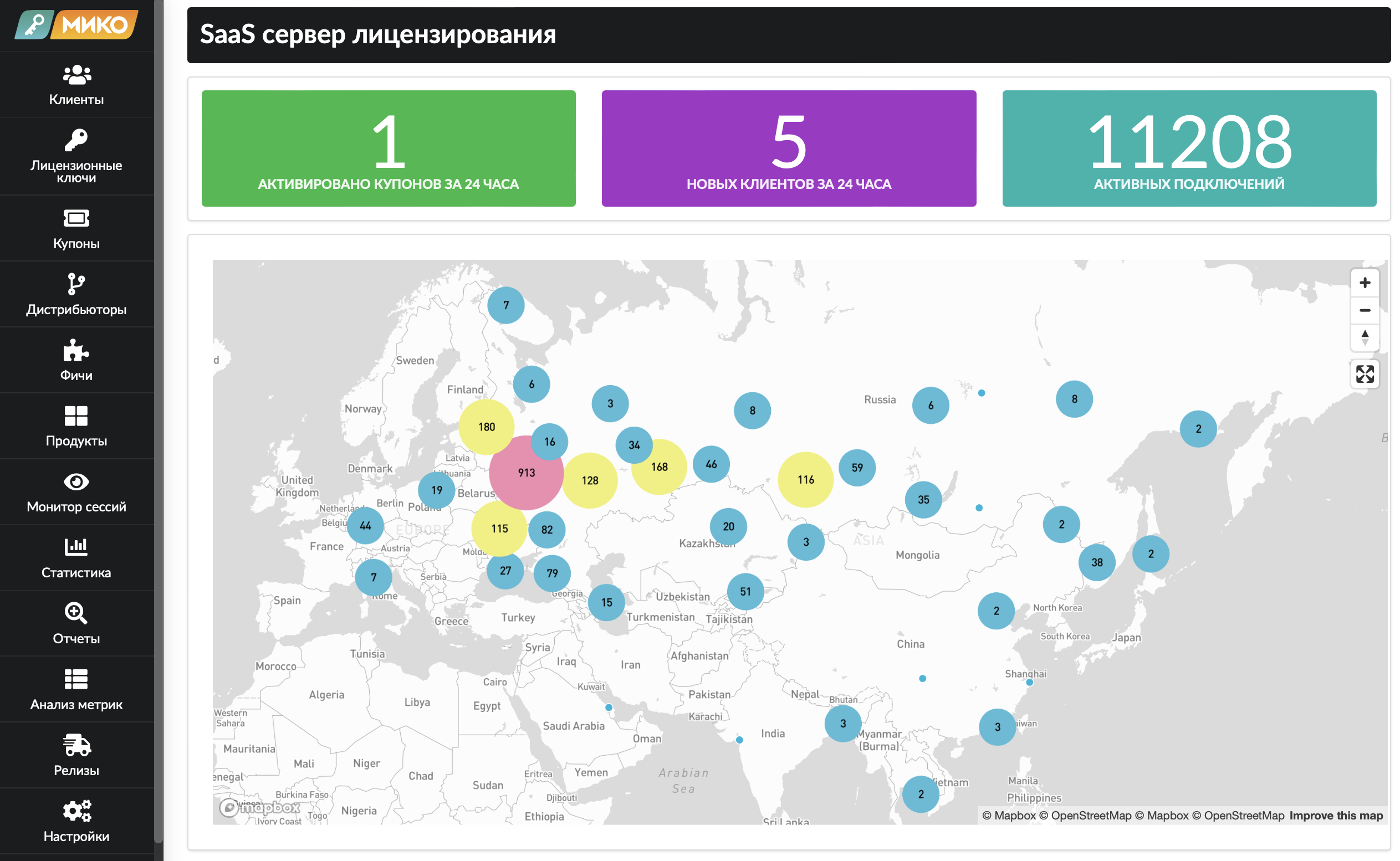Select the blue 19 map cluster

point(436,490)
